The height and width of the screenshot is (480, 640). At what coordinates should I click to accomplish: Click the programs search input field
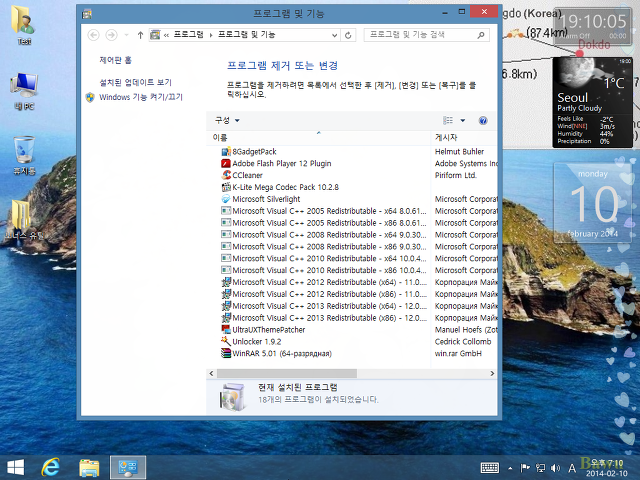(x=422, y=35)
